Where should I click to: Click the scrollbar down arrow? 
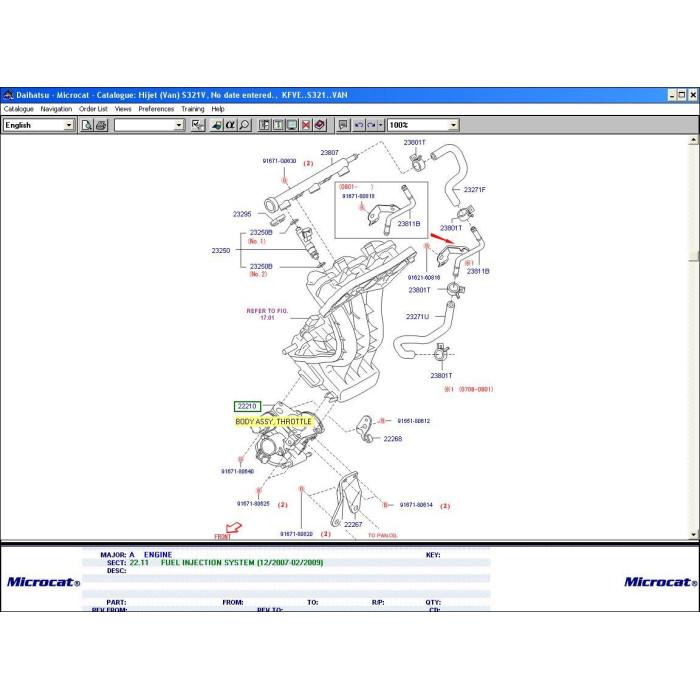pyautogui.click(x=693, y=534)
